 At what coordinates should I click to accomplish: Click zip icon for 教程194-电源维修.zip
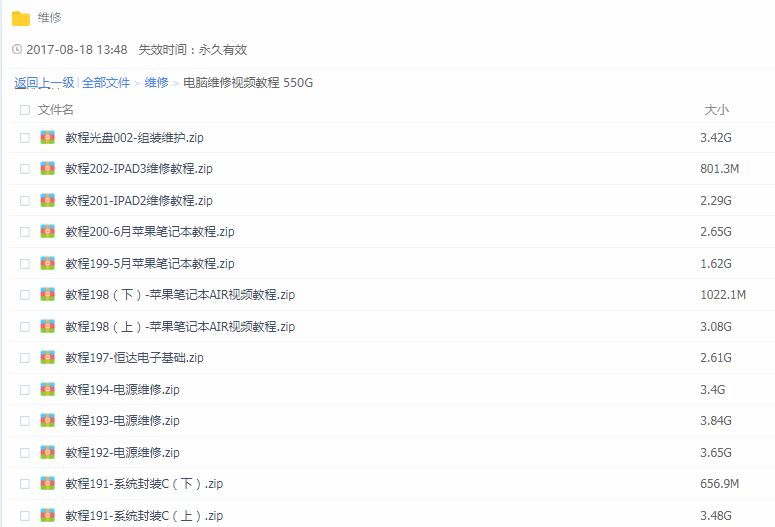click(x=47, y=389)
